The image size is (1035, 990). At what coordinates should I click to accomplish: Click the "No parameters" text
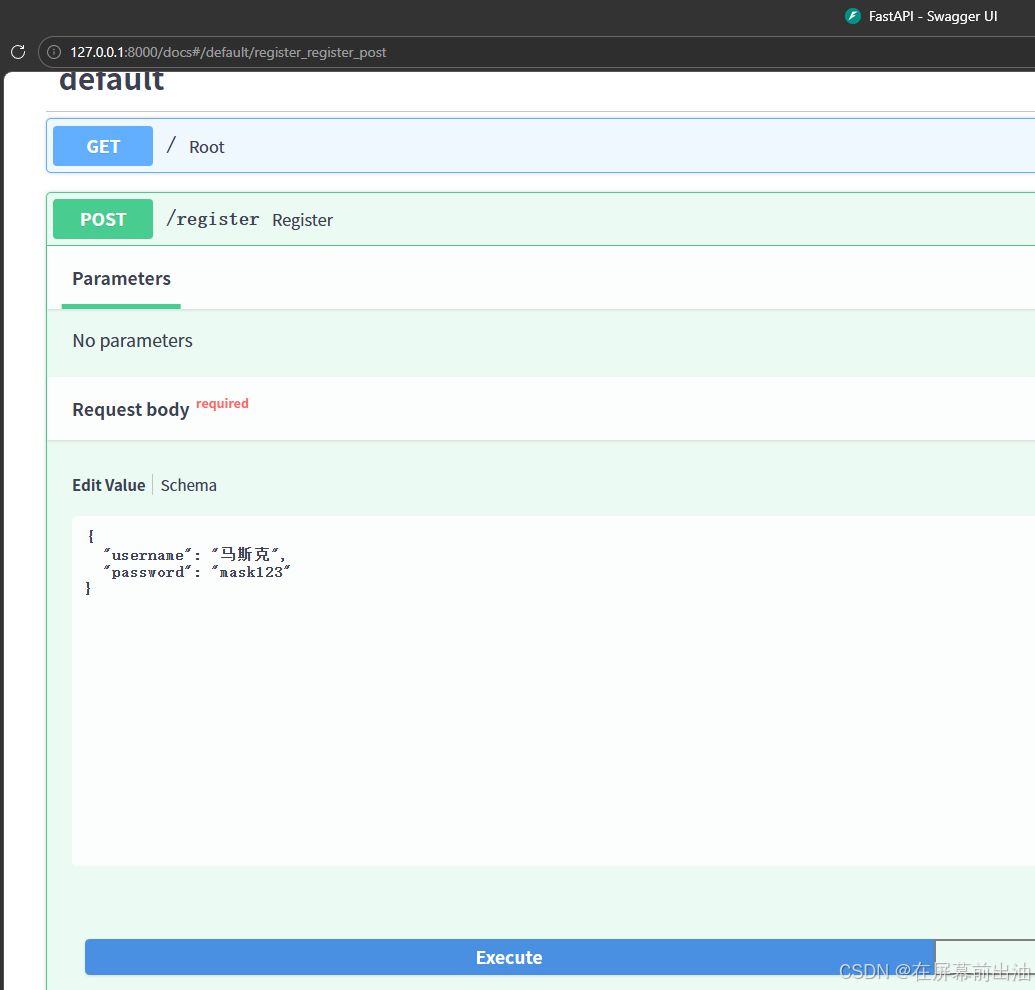point(133,341)
